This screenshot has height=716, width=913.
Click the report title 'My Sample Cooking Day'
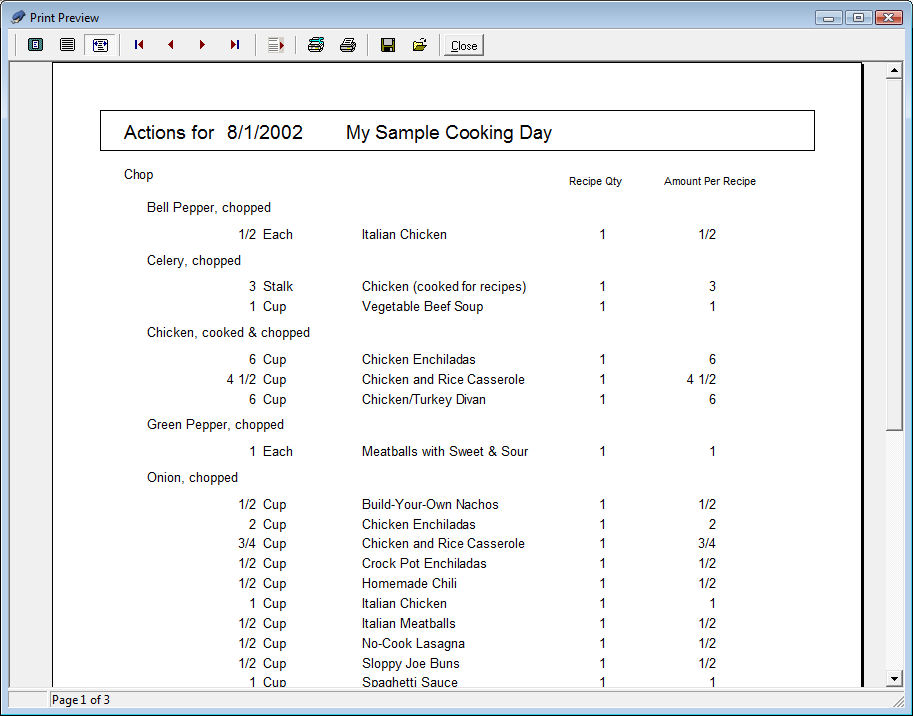pyautogui.click(x=448, y=133)
